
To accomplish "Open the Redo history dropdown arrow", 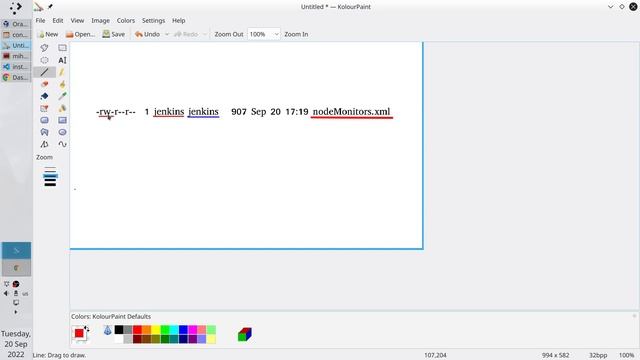I will (x=204, y=34).
